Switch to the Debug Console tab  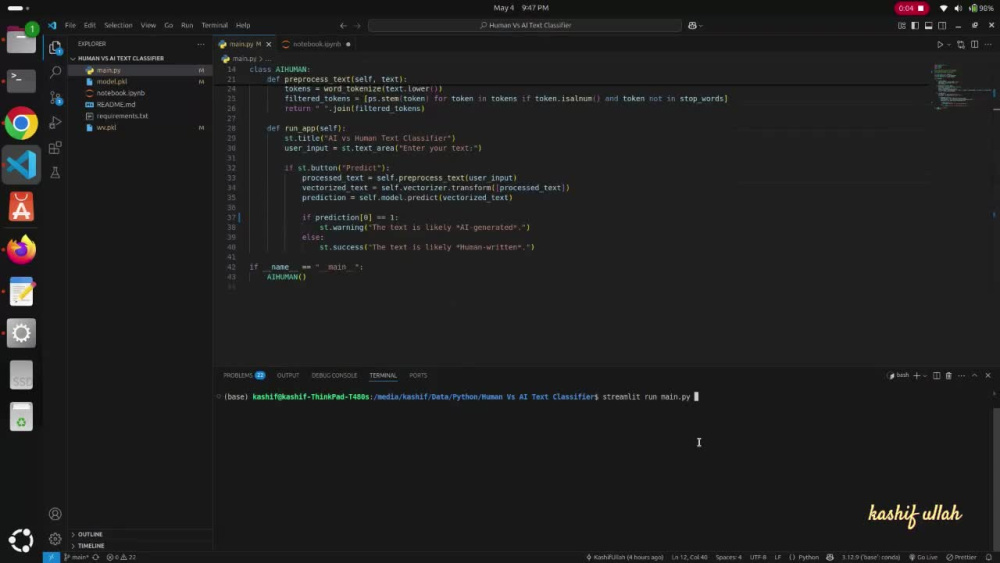click(334, 376)
